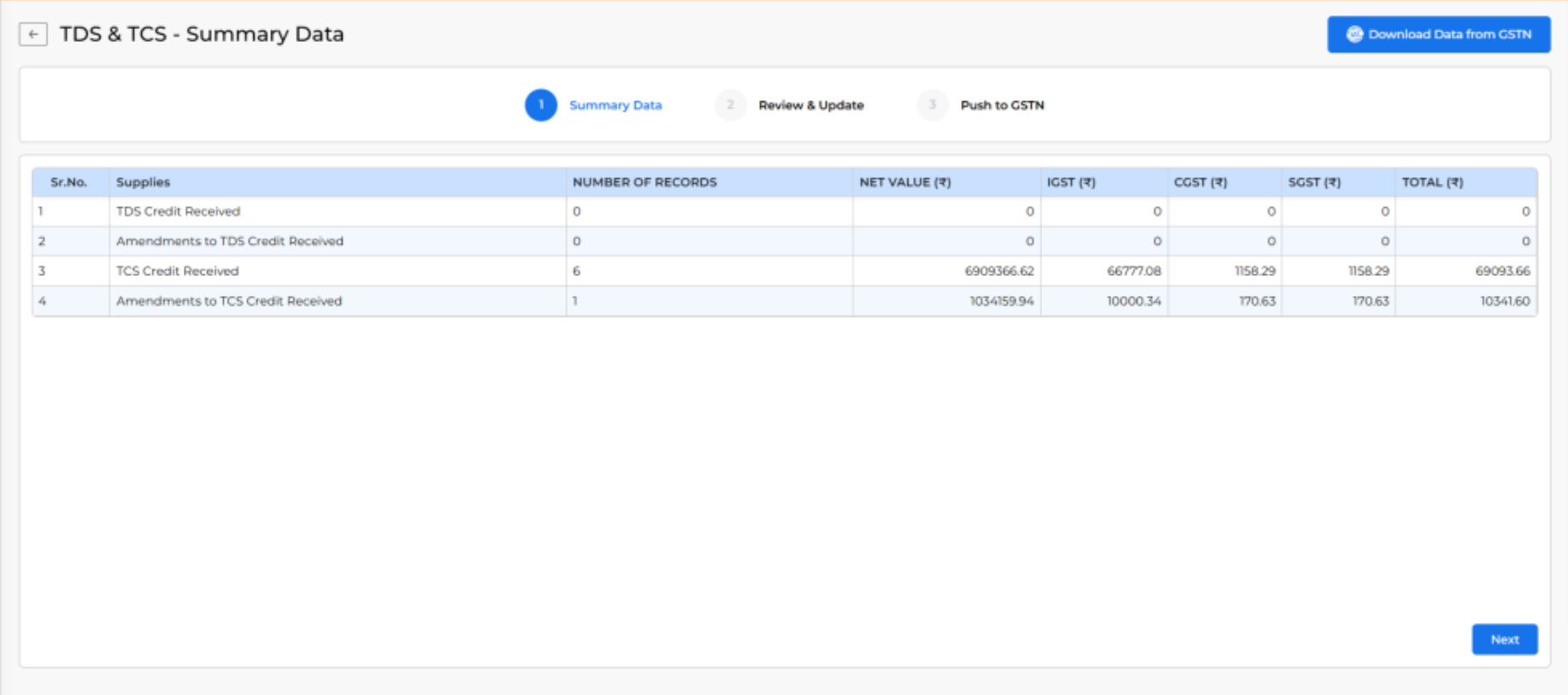Click net value 1034159.94 cell
Image resolution: width=1568 pixels, height=695 pixels.
click(946, 301)
